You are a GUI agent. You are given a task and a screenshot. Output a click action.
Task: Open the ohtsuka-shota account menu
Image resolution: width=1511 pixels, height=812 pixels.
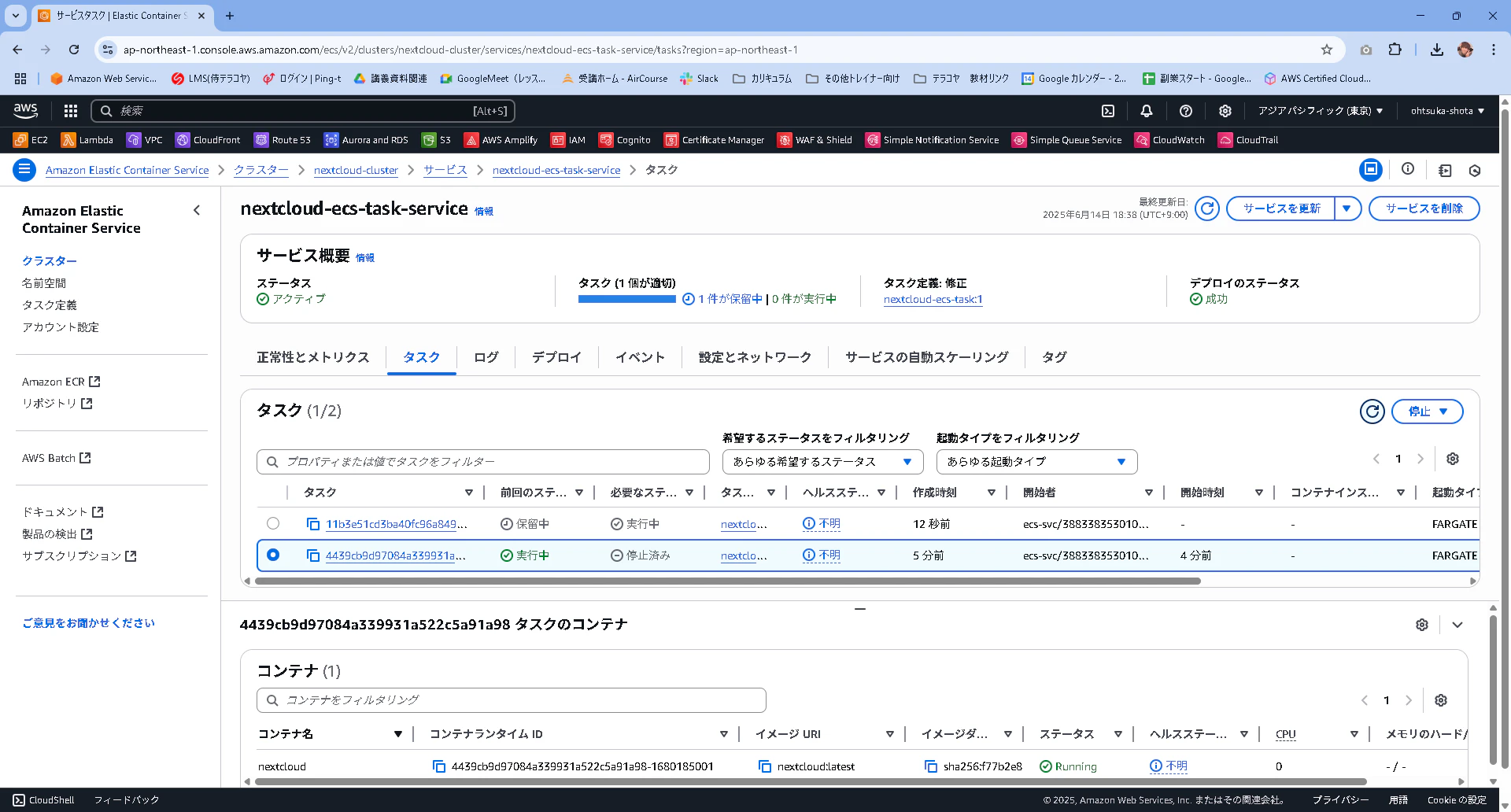tap(1447, 111)
